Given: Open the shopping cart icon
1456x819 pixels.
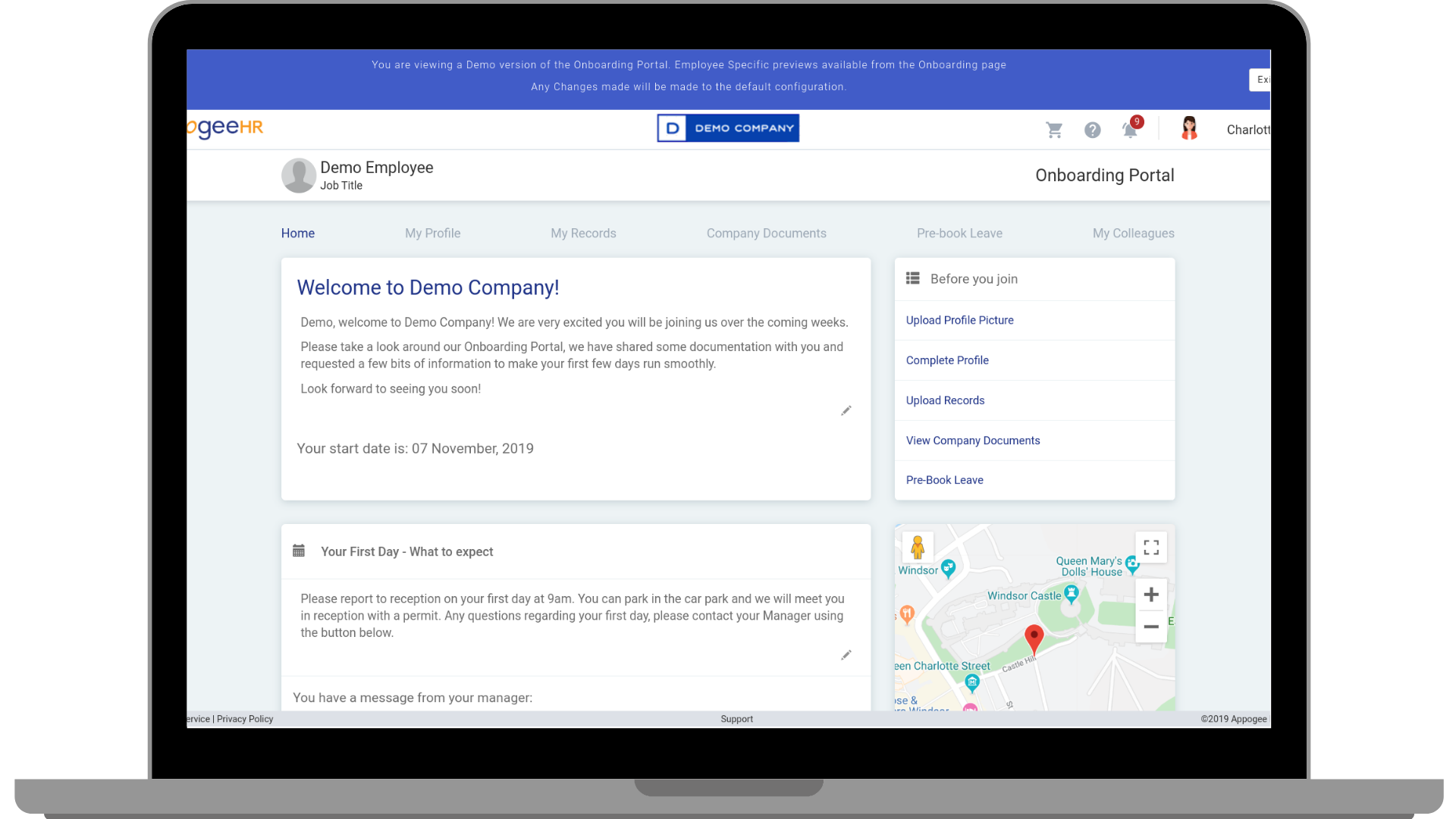Looking at the screenshot, I should pyautogui.click(x=1054, y=130).
